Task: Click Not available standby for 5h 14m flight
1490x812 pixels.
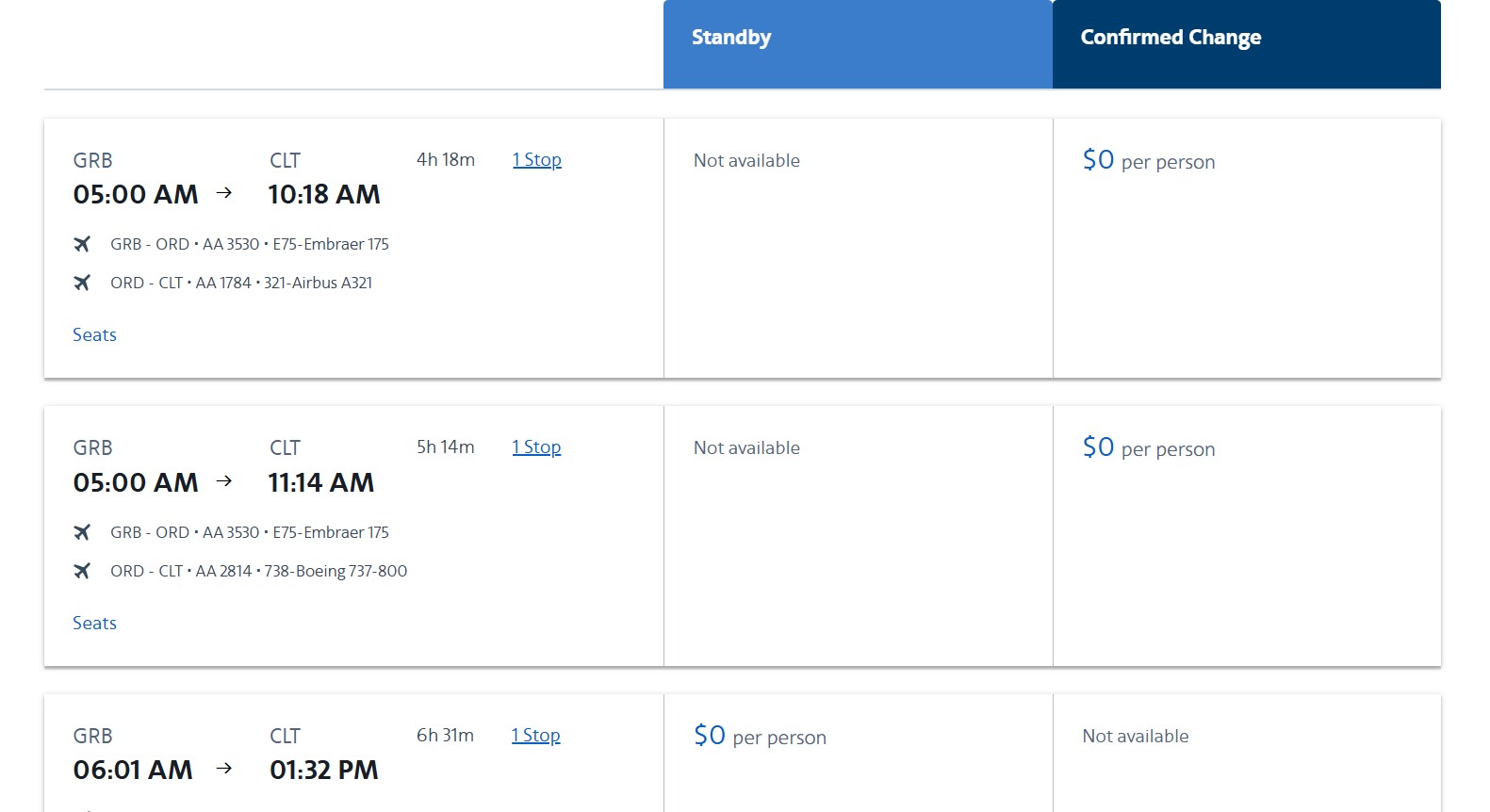Action: click(746, 448)
